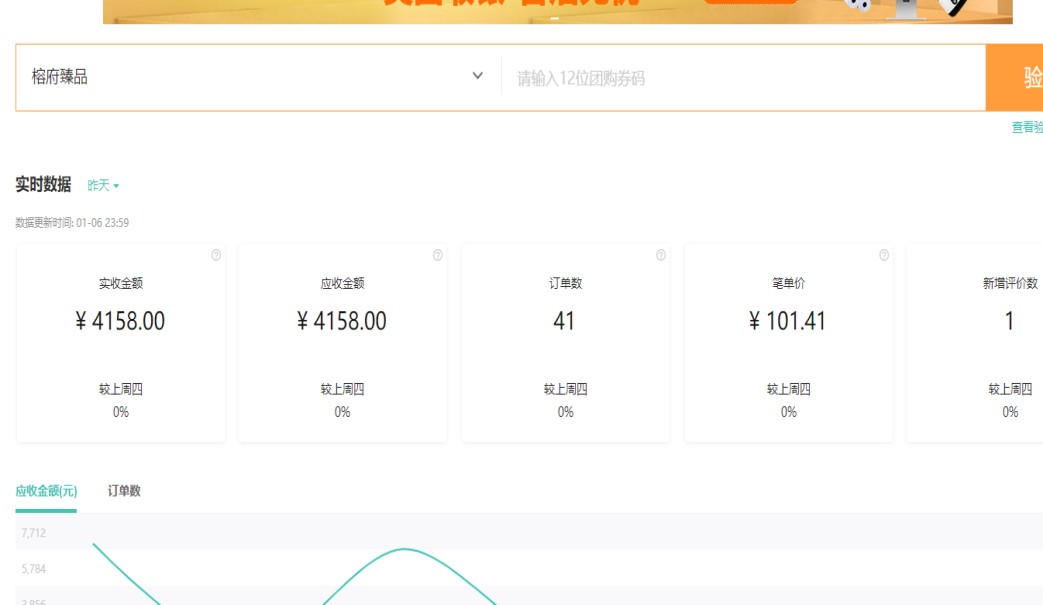Select the 应收金额 ¥4158.00 value
The height and width of the screenshot is (605, 1043).
click(x=342, y=321)
